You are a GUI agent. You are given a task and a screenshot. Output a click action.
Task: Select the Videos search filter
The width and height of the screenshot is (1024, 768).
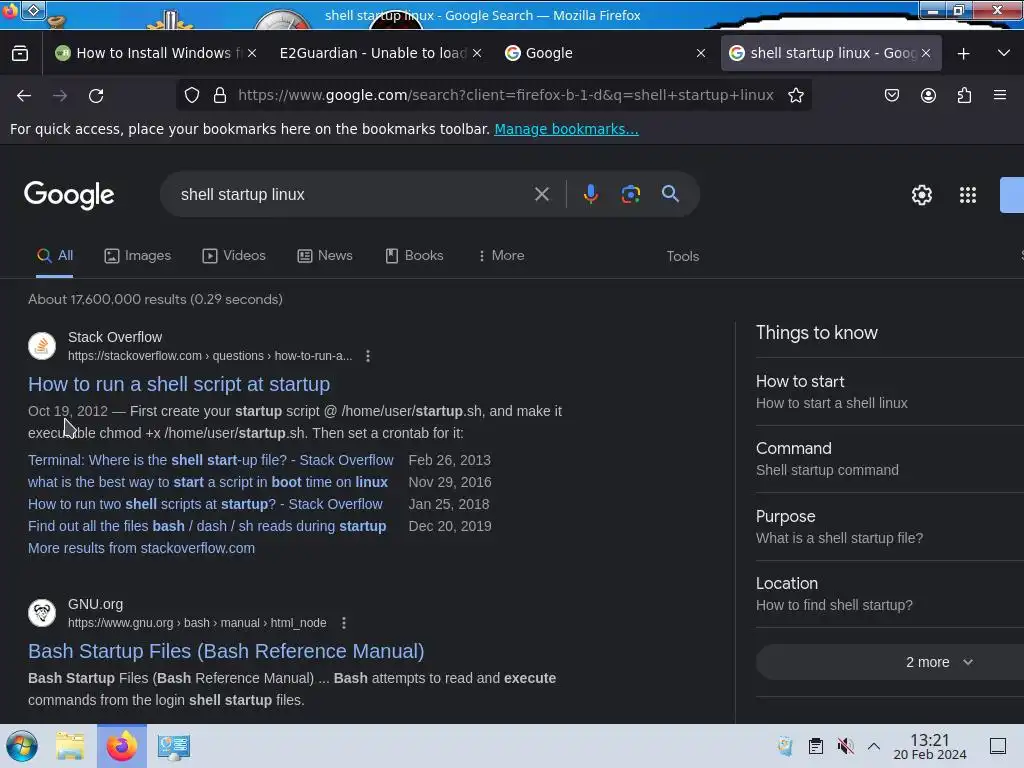click(234, 255)
